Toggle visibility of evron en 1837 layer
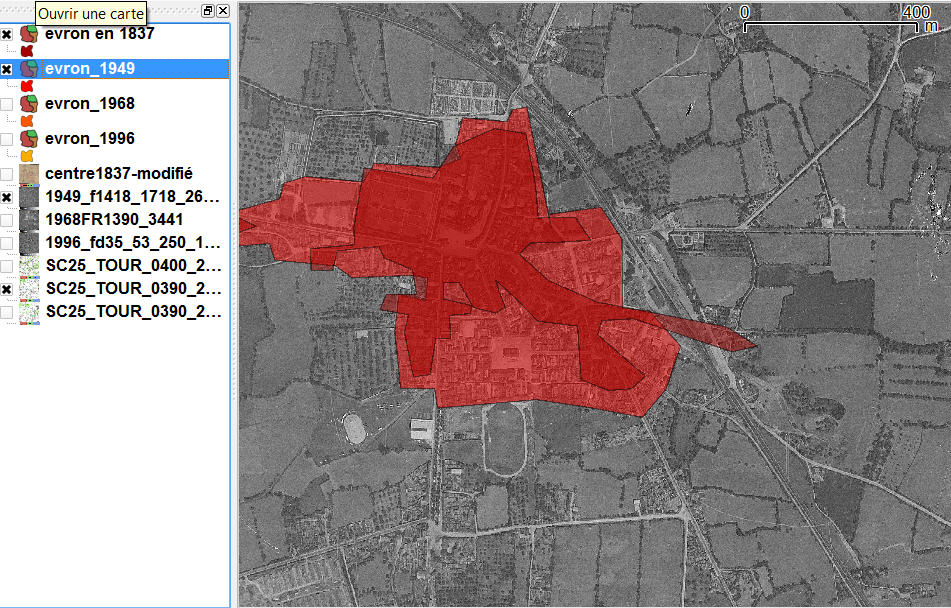 (x=7, y=35)
